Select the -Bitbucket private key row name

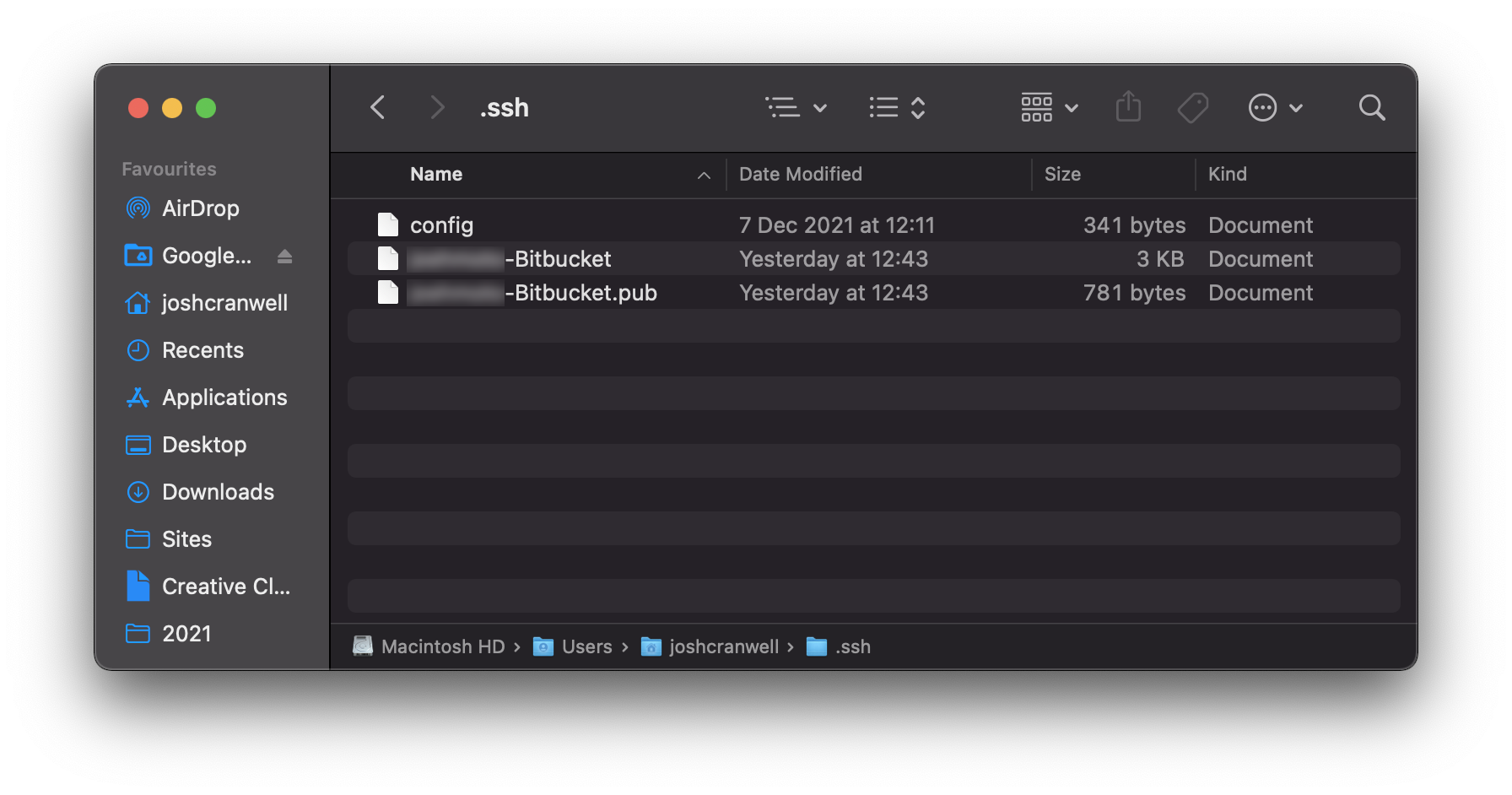pos(510,258)
